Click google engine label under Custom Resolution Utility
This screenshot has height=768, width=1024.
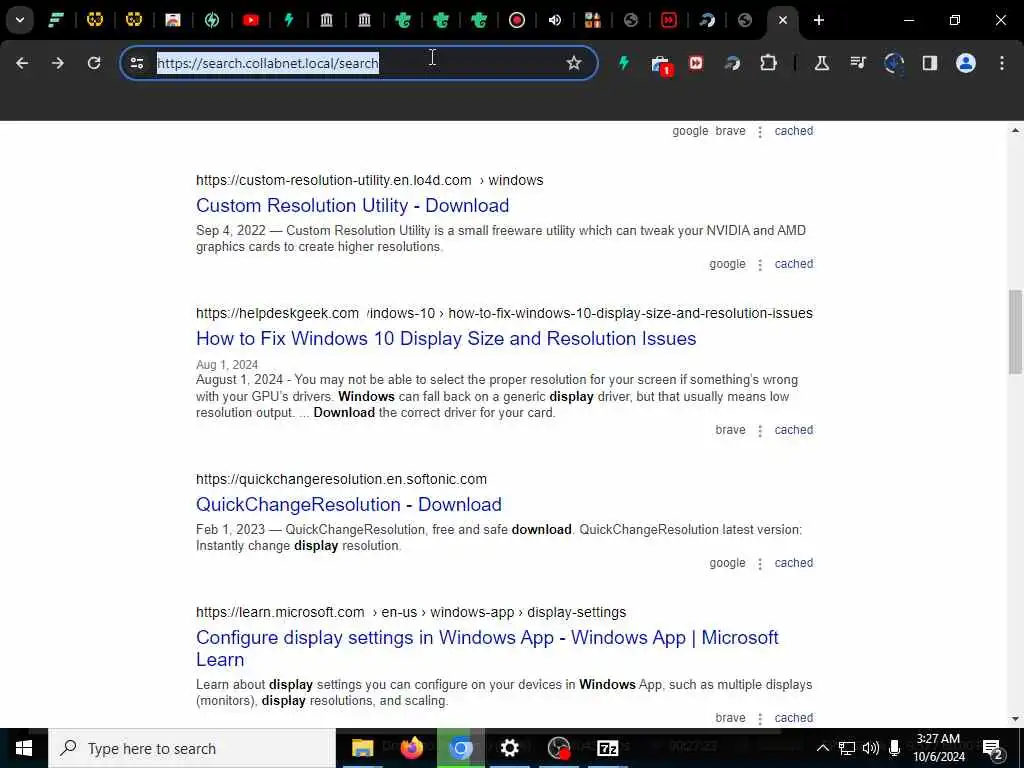[728, 264]
